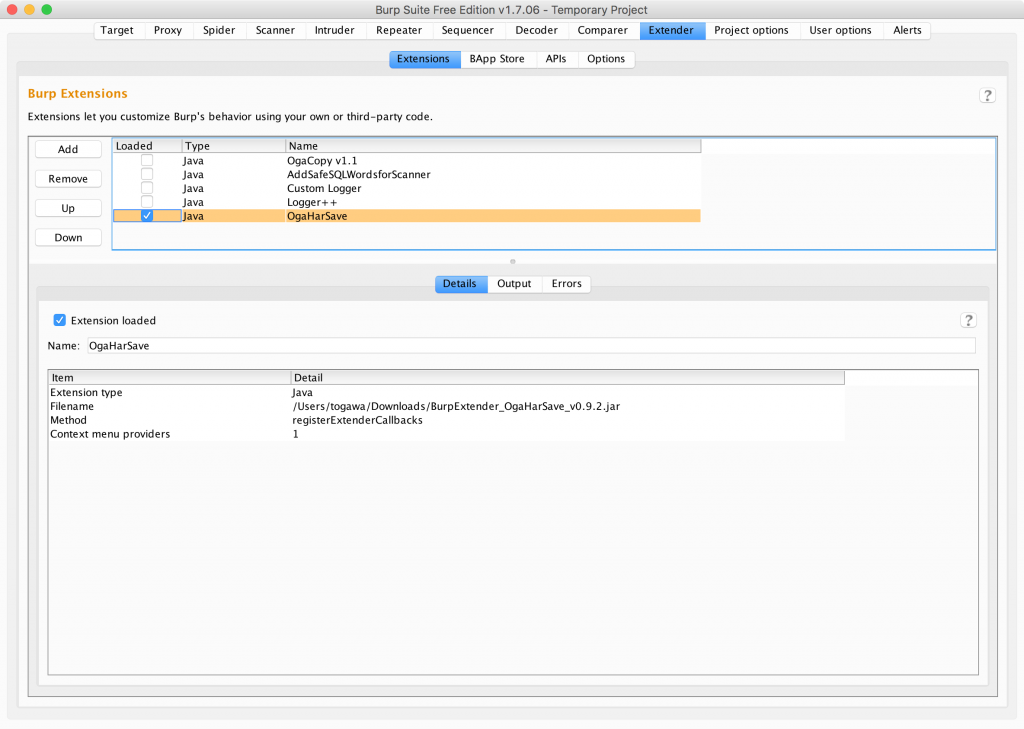The height and width of the screenshot is (729, 1024).
Task: Click the help icon beside Burp Extensions
Action: [x=987, y=95]
